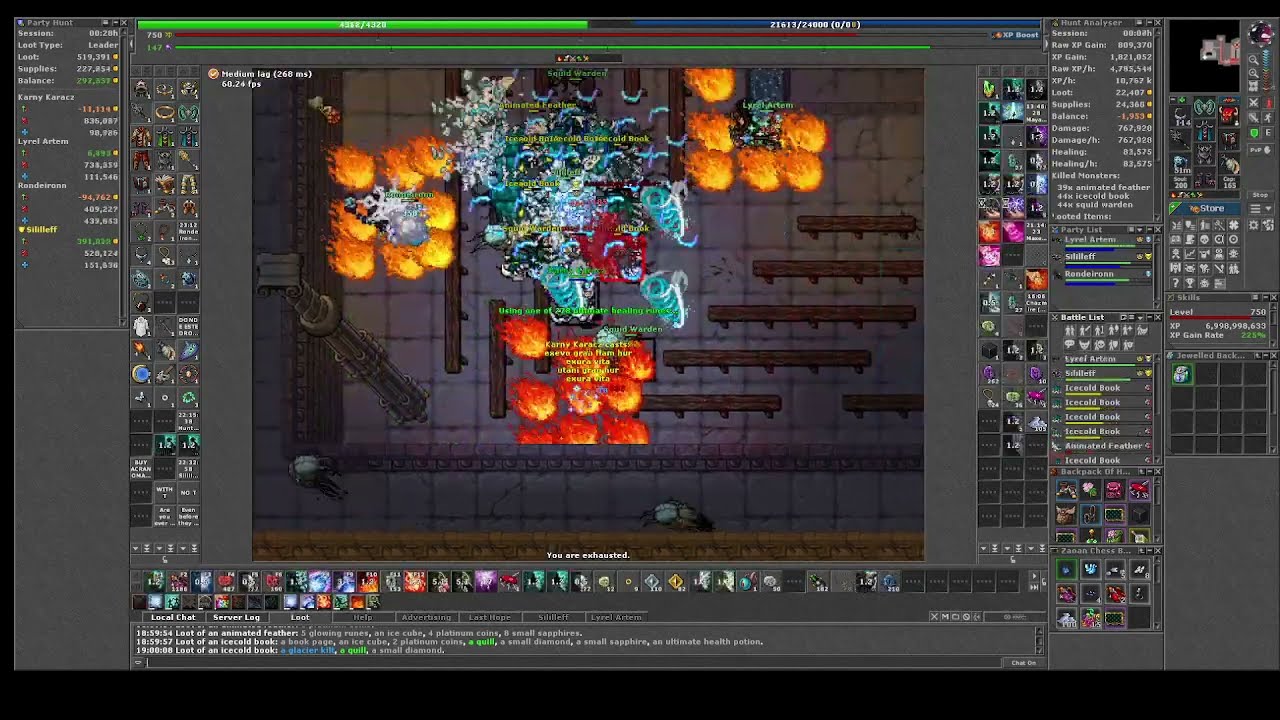The height and width of the screenshot is (720, 1280).
Task: Click item in Jewelled Backpack first slot
Action: pyautogui.click(x=1182, y=374)
